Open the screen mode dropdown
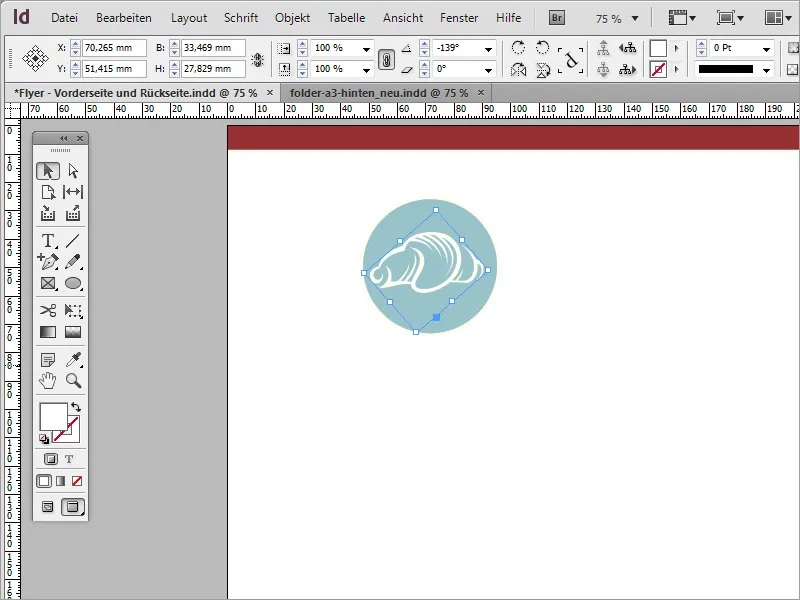Viewport: 800px width, 600px height. click(x=730, y=18)
